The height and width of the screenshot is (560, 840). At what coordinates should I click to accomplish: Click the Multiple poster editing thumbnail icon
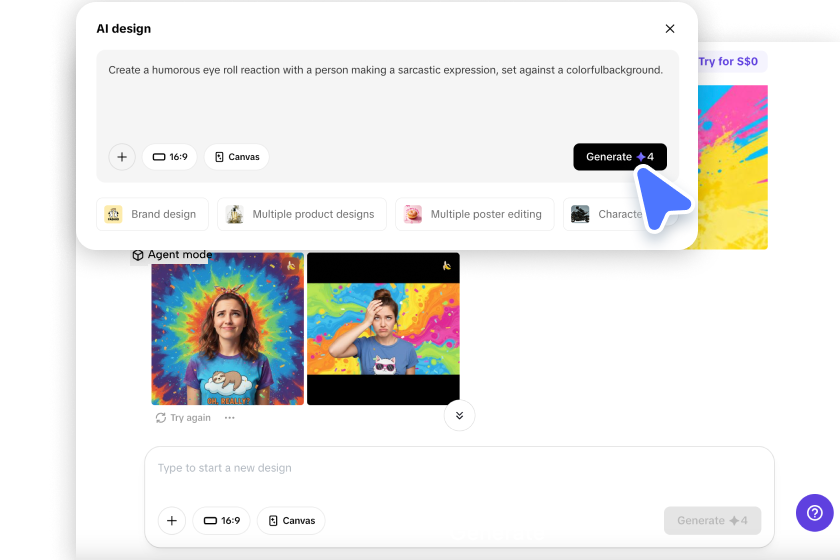(412, 214)
